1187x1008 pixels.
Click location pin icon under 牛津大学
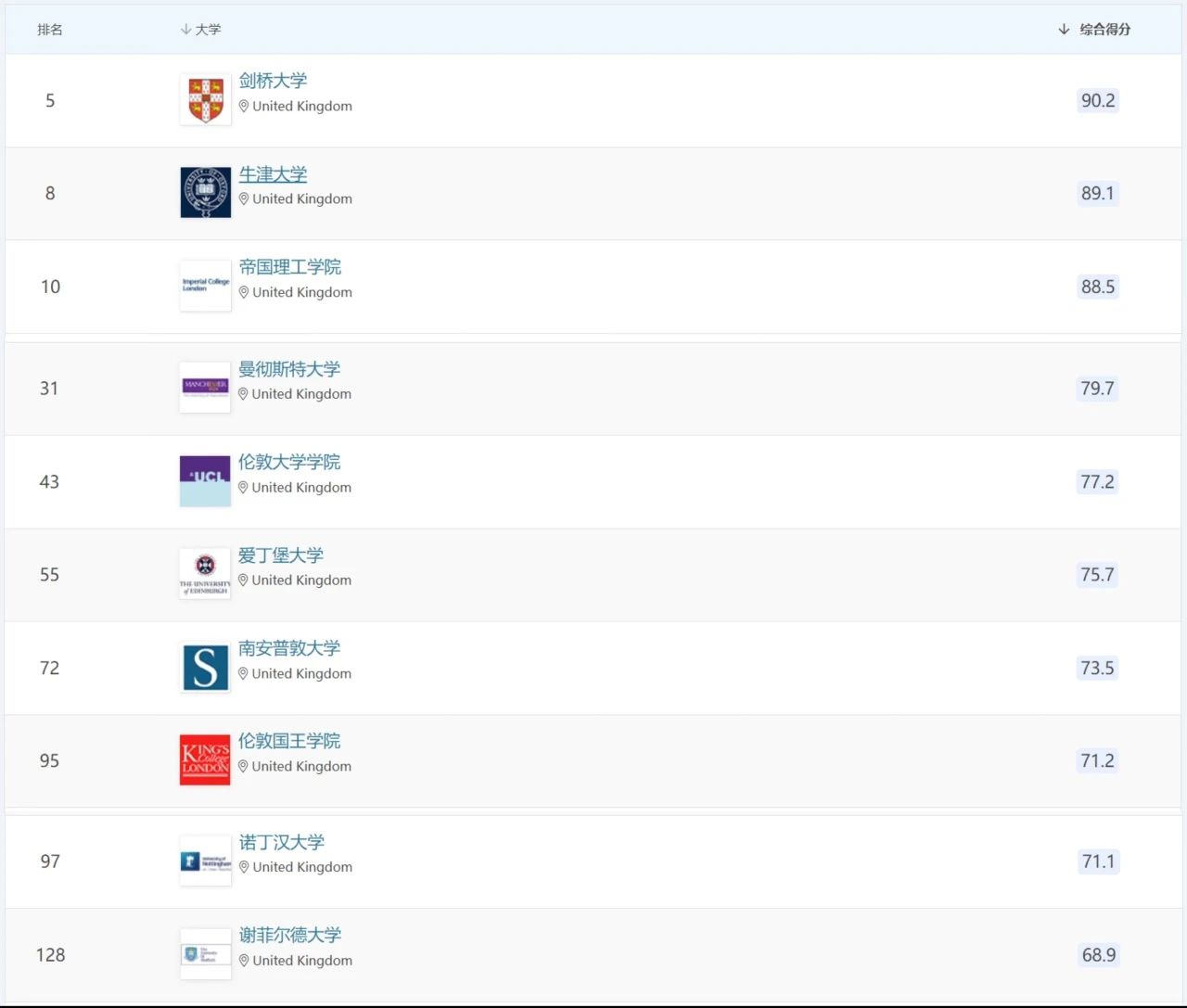tap(244, 199)
